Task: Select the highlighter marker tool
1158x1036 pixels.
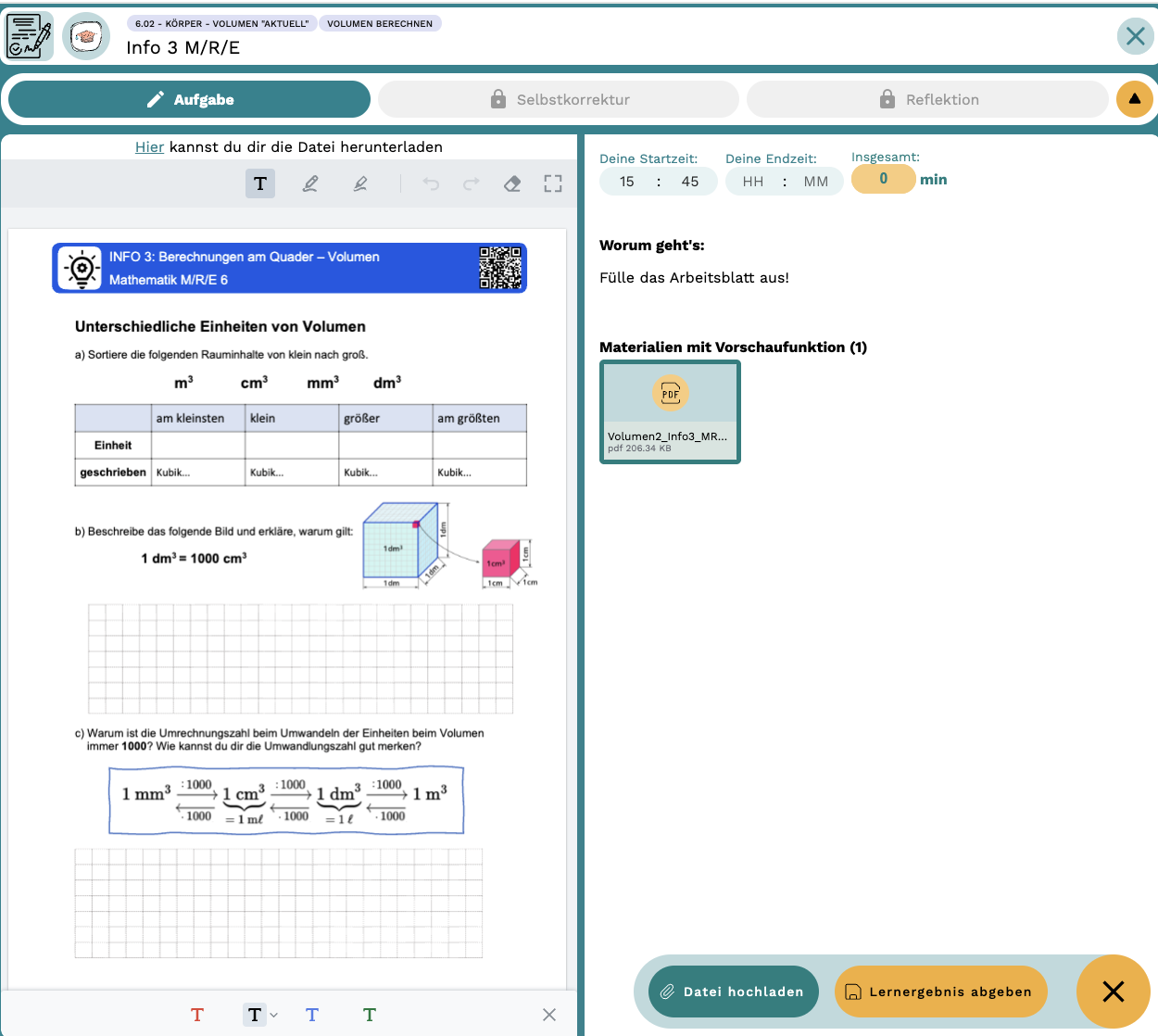Action: pos(360,183)
